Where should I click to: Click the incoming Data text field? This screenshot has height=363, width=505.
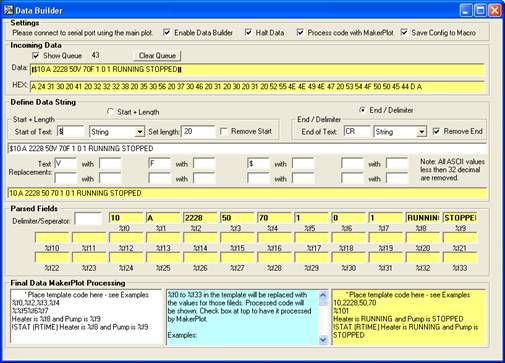pyautogui.click(x=257, y=70)
